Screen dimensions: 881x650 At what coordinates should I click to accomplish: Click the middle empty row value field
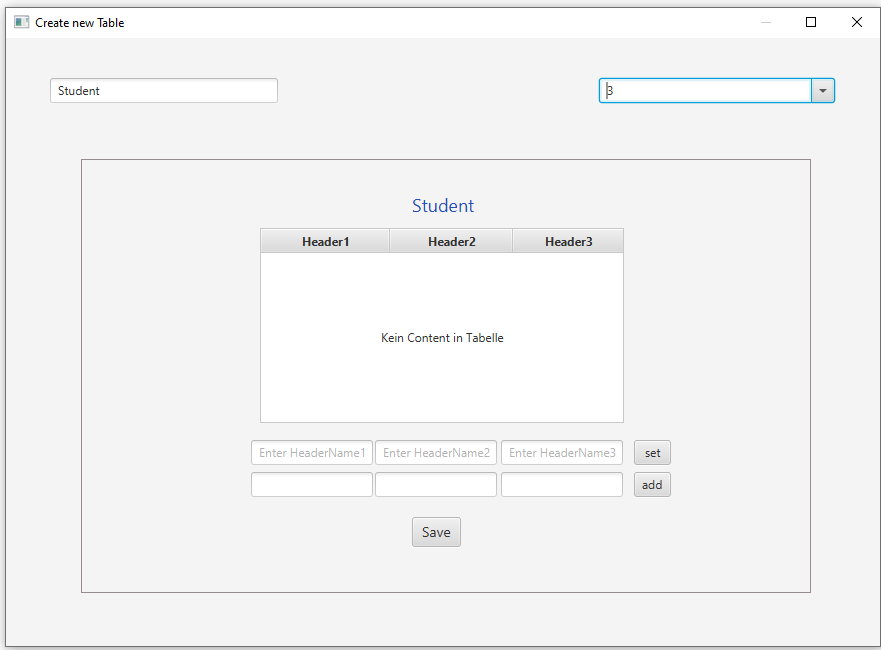point(436,484)
